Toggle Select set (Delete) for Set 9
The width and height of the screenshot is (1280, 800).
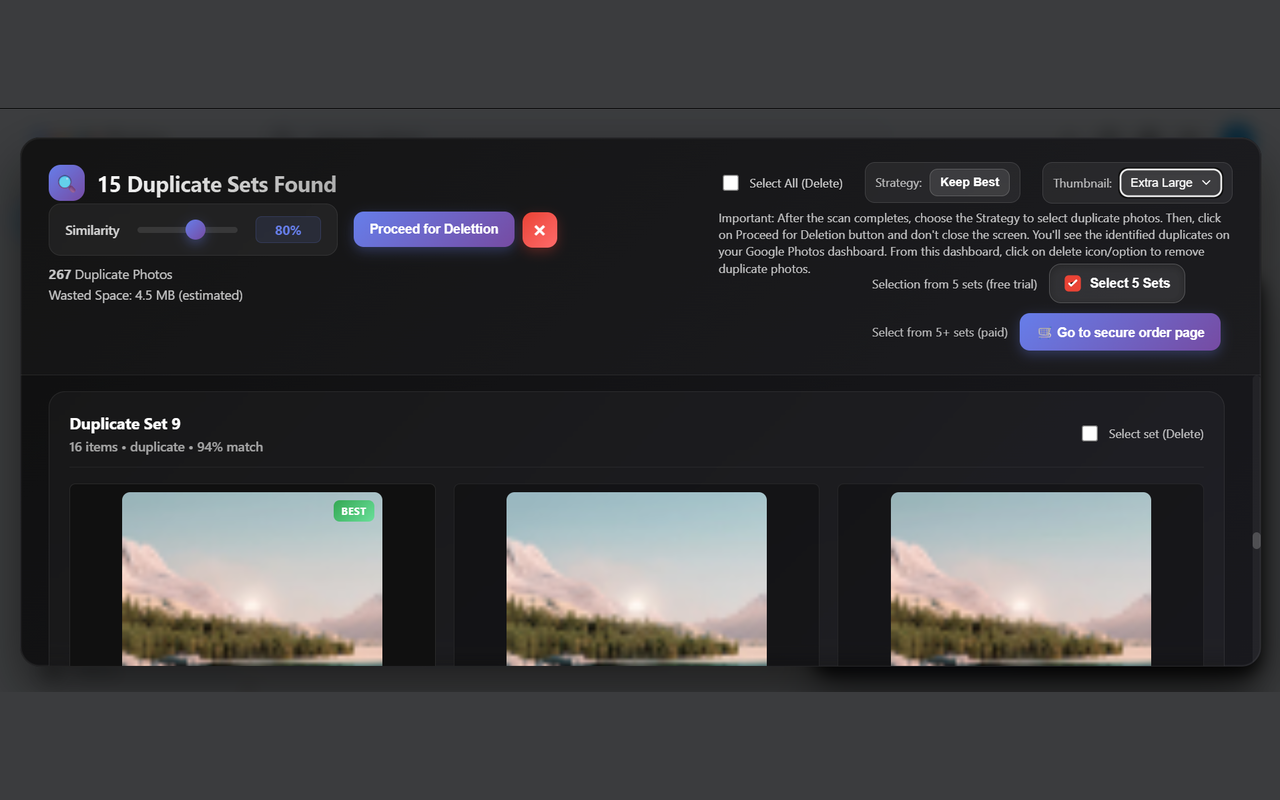1090,433
